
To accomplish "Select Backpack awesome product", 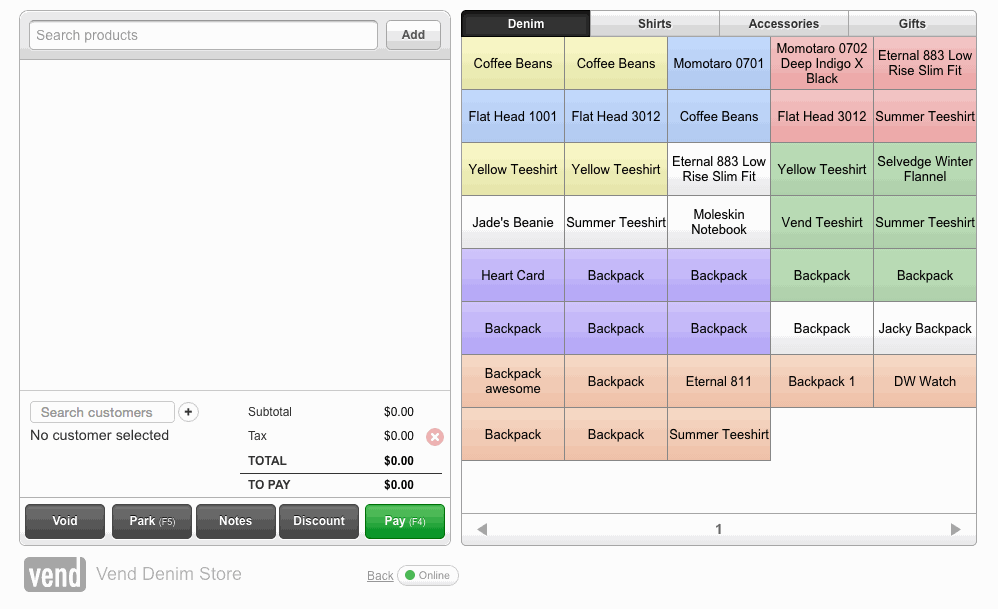I will pyautogui.click(x=512, y=381).
